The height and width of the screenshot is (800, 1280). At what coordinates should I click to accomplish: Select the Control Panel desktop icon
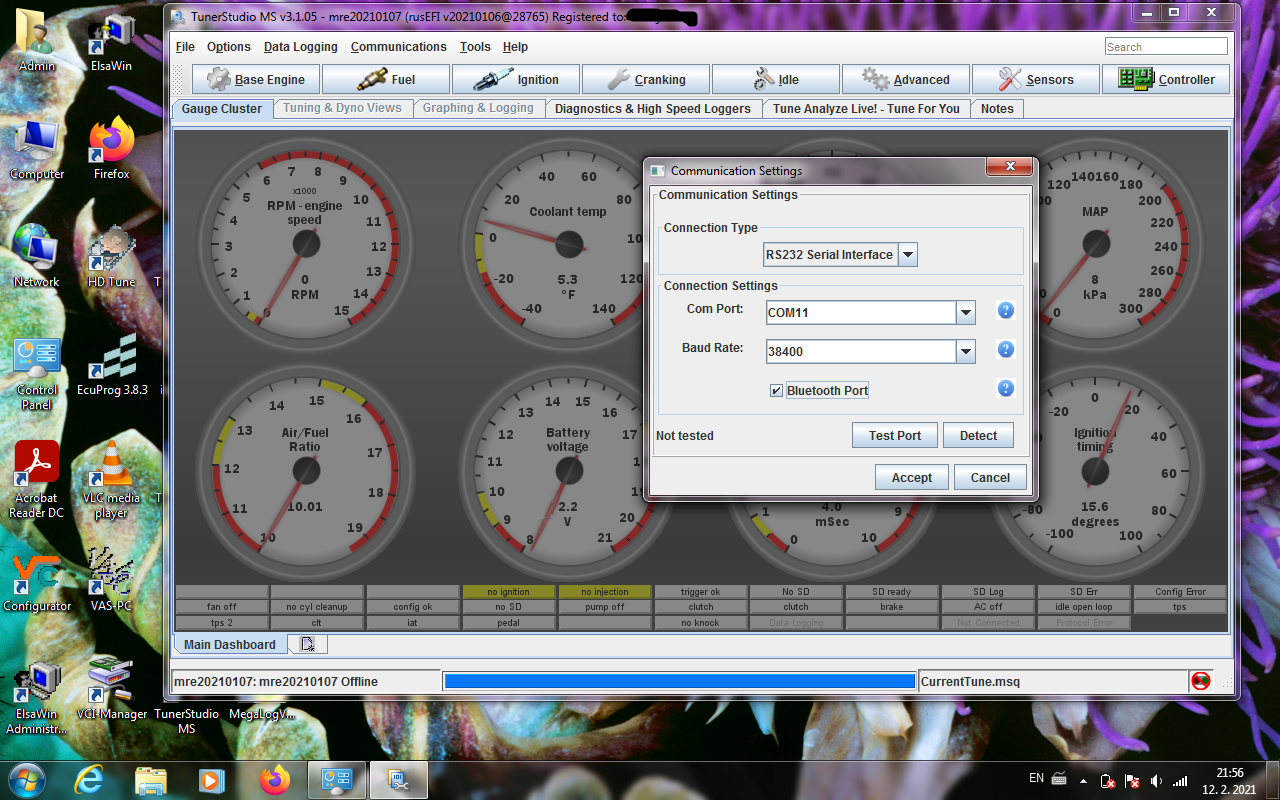coord(37,373)
